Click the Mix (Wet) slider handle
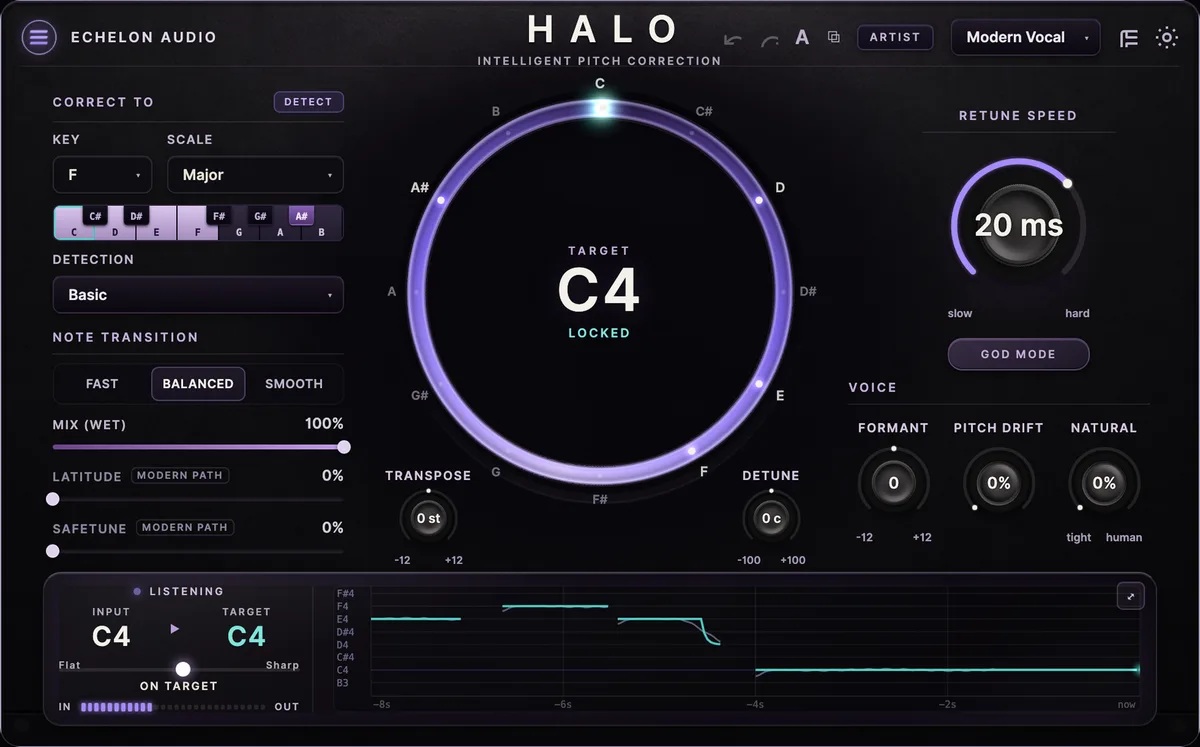This screenshot has width=1200, height=747. point(344,447)
